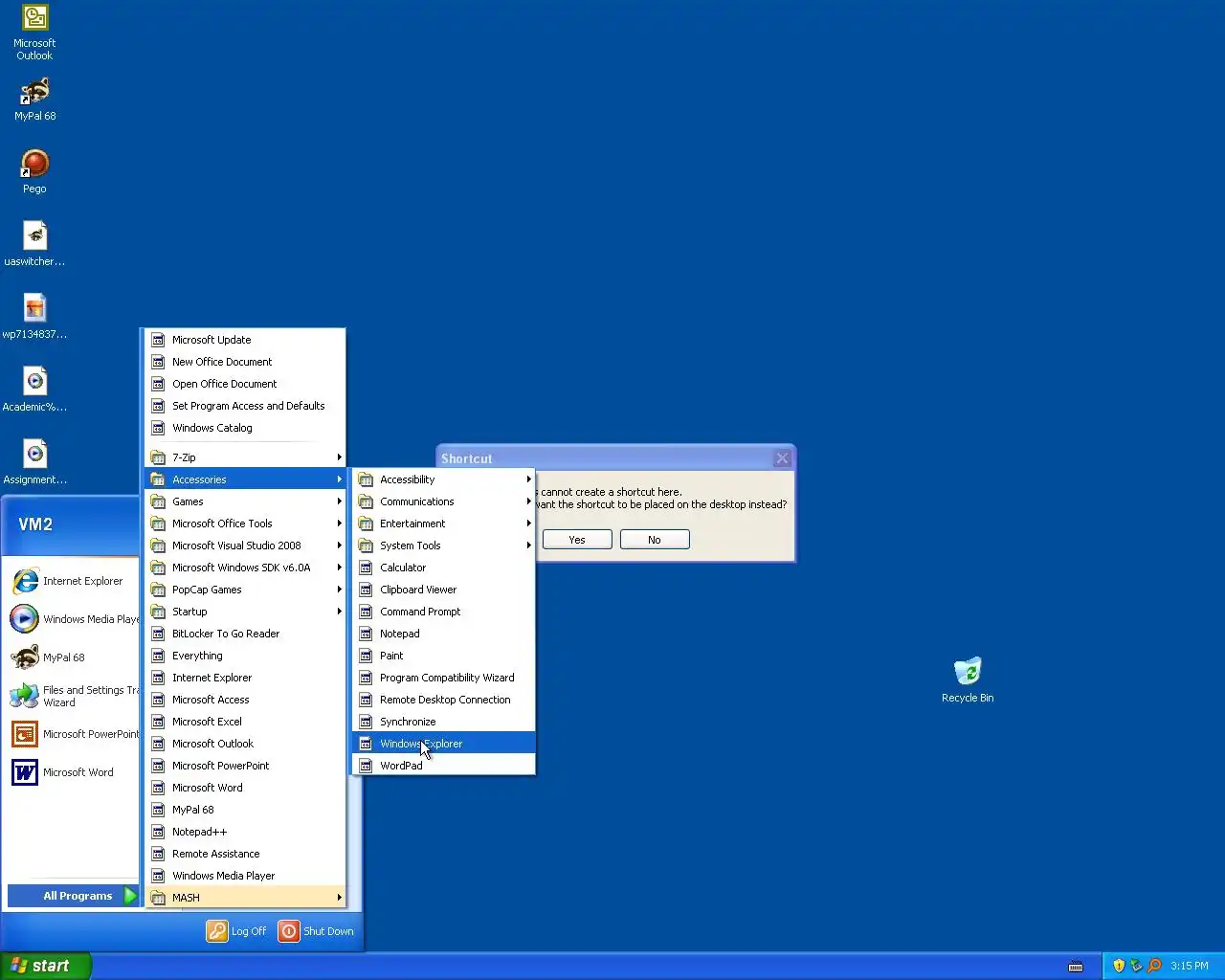Click the Log Off key icon
The image size is (1225, 980).
coord(217,931)
